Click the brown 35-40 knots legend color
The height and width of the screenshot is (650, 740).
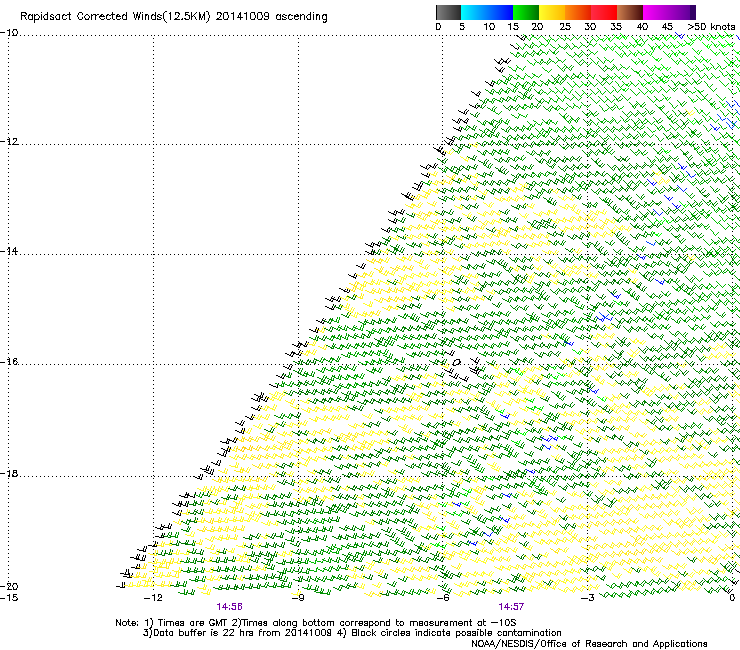630,12
